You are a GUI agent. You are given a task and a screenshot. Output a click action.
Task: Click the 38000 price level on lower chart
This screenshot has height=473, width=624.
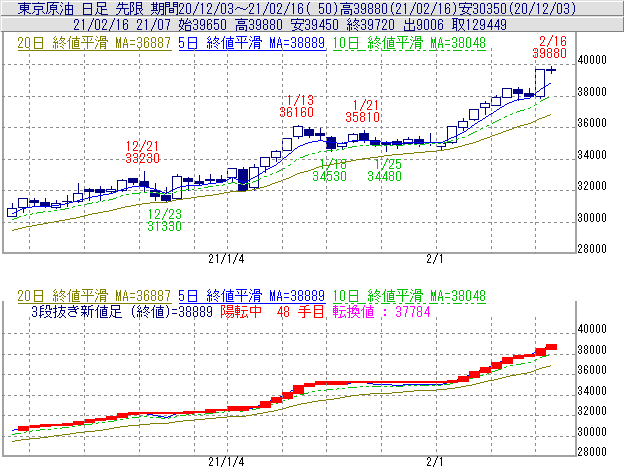pyautogui.click(x=592, y=350)
